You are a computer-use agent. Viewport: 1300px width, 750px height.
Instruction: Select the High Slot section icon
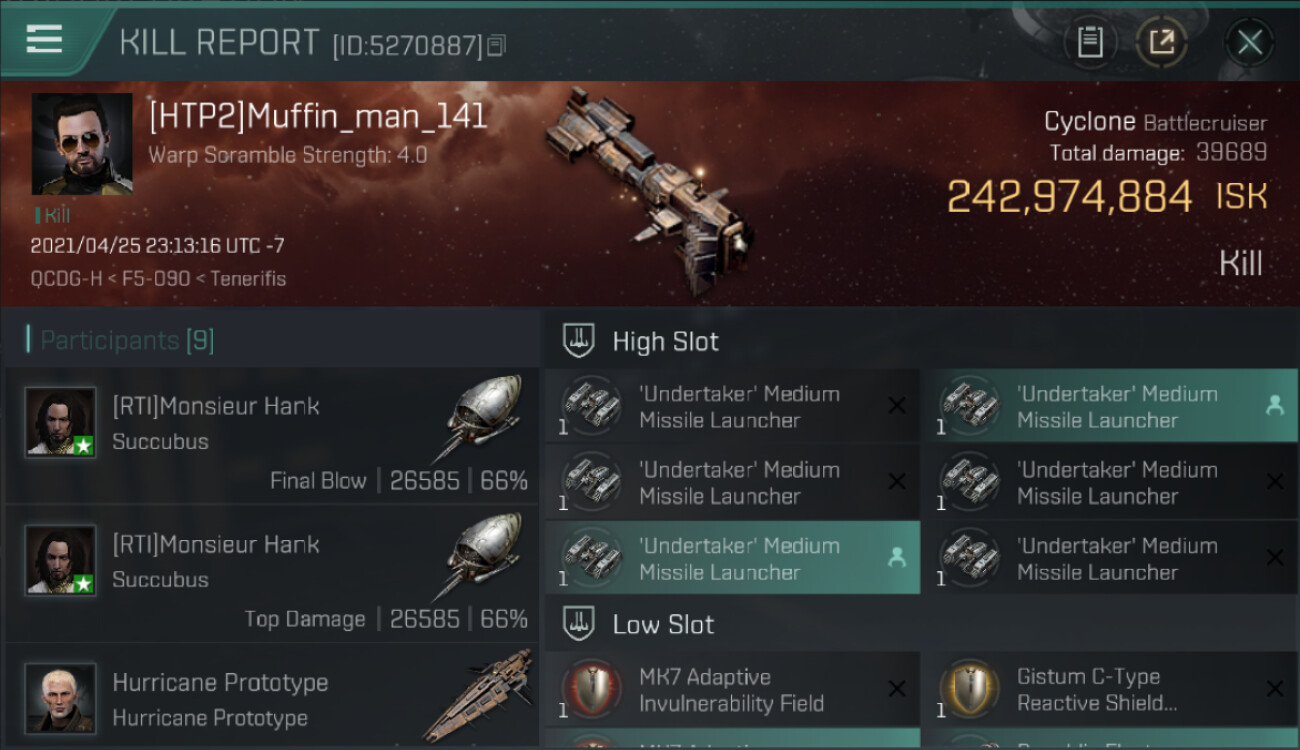580,341
